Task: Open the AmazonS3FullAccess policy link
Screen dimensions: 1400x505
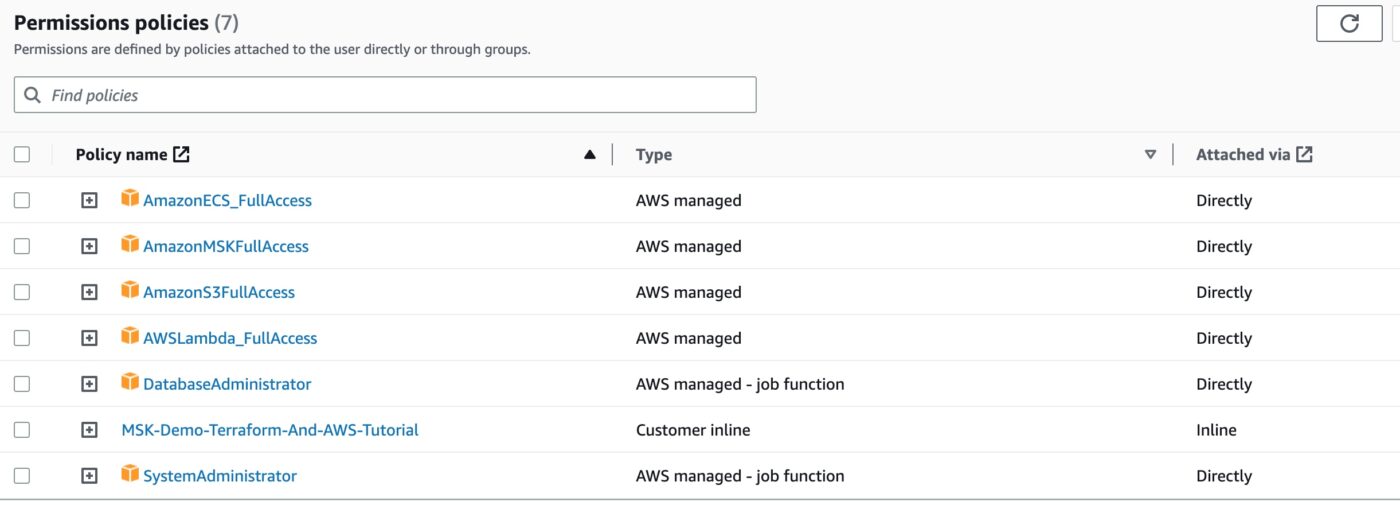Action: [x=219, y=292]
